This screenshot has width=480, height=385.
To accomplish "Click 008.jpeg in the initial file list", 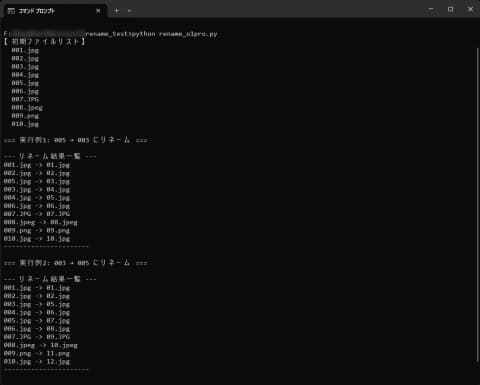I will tap(27, 107).
